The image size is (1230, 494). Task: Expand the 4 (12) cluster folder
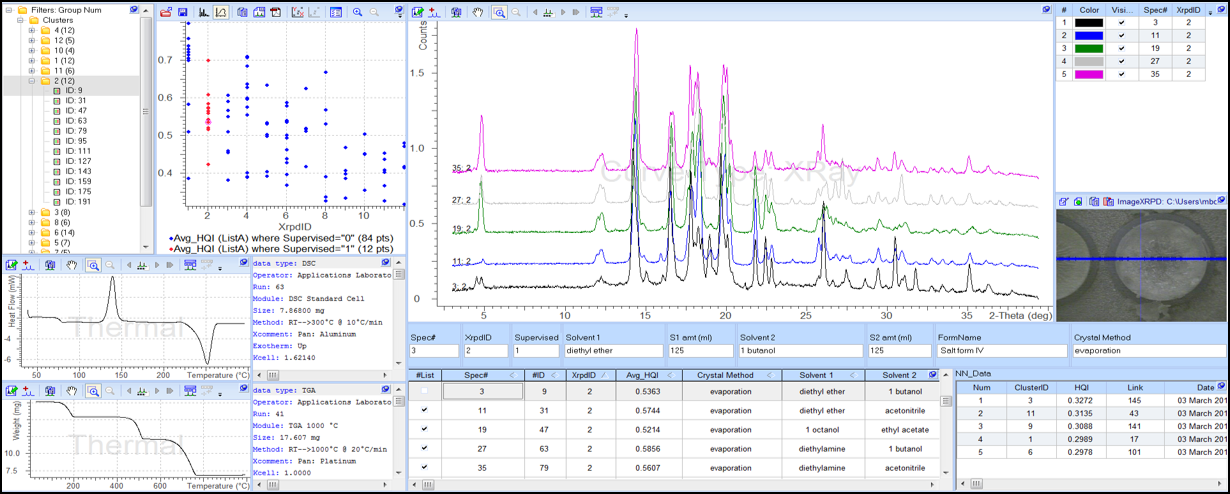(32, 30)
